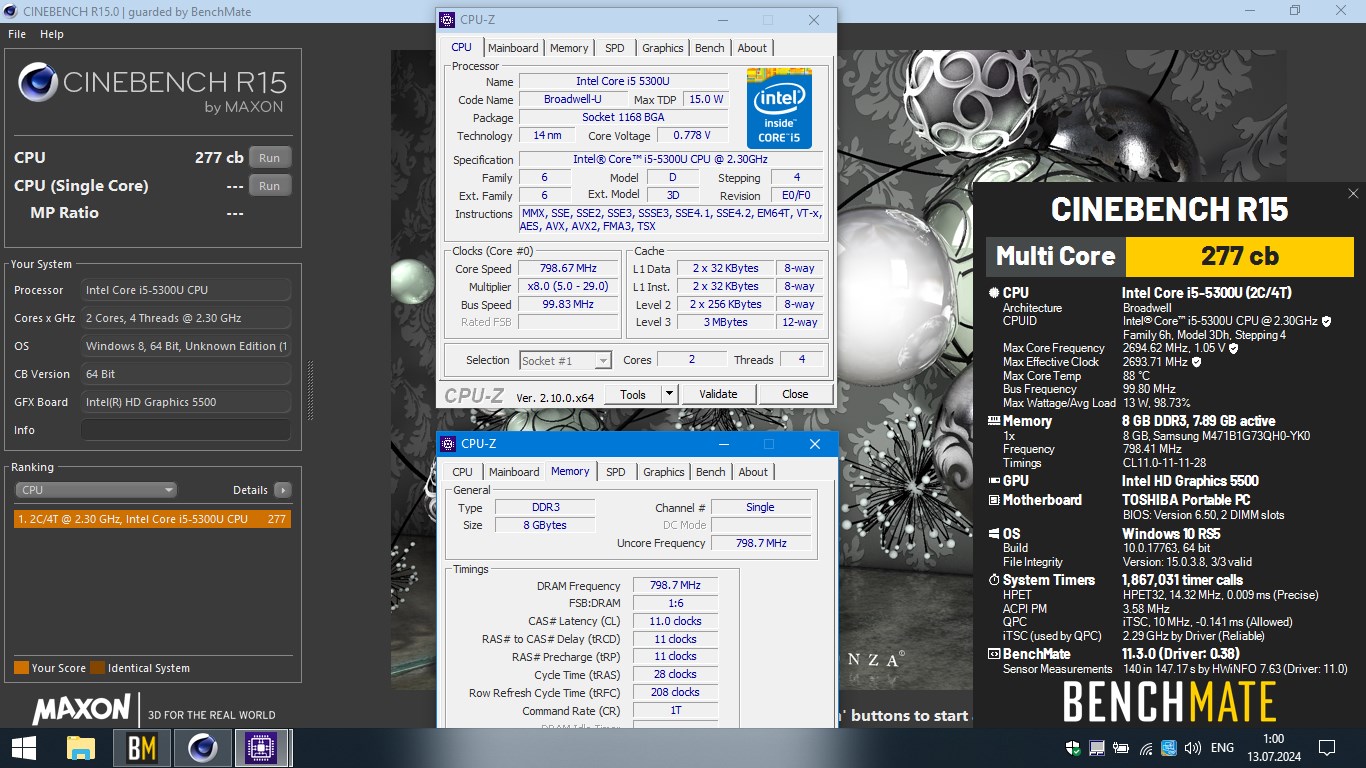Click the GFX Board field HD Graphics 5500
The width and height of the screenshot is (1366, 768).
(186, 402)
